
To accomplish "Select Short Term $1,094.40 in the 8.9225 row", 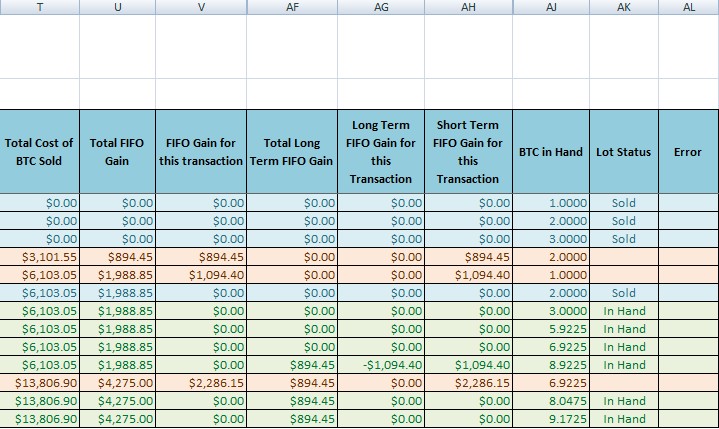I will coord(468,365).
